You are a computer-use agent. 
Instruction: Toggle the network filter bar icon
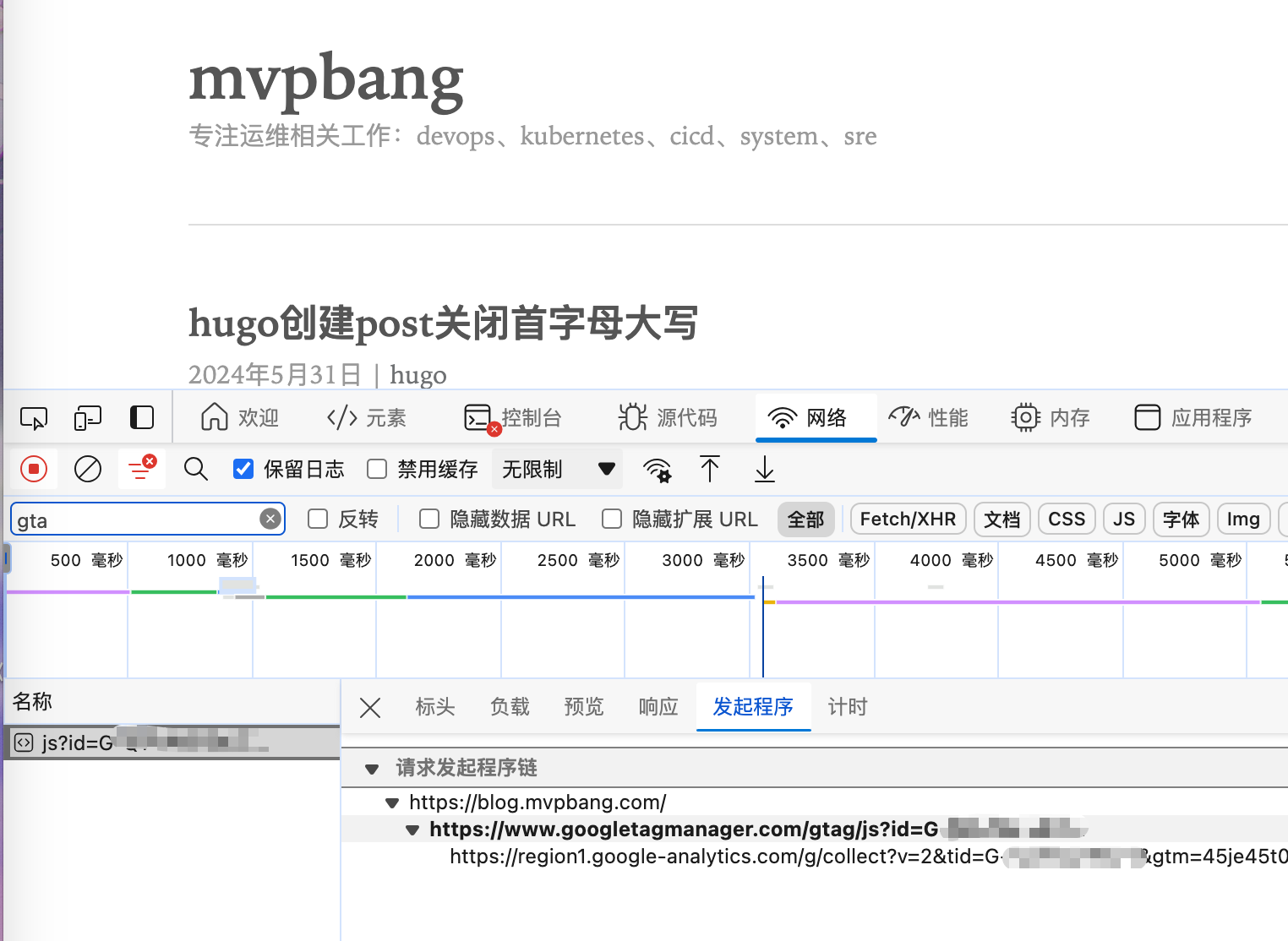[x=141, y=469]
